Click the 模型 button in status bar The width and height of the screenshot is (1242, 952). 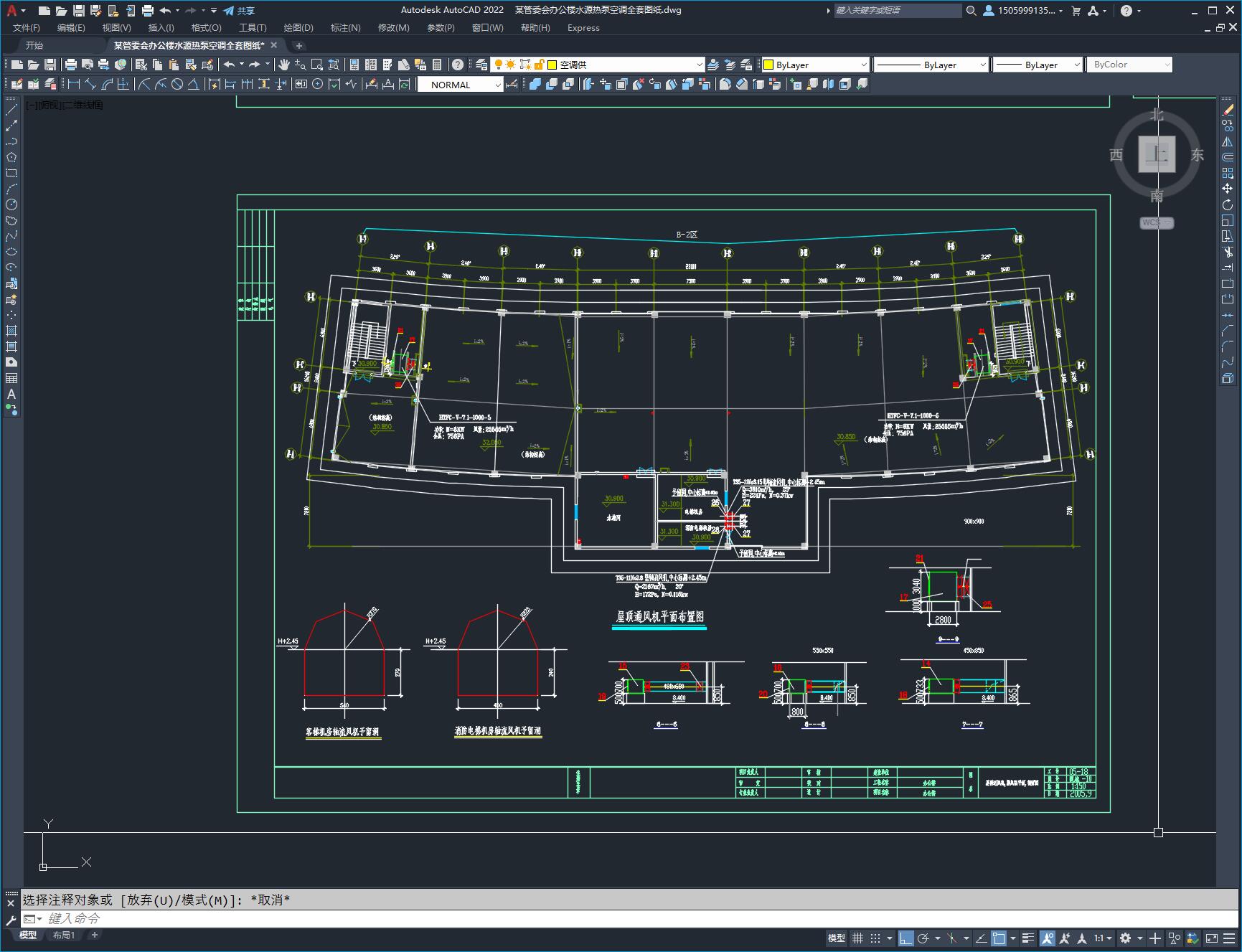coord(837,938)
